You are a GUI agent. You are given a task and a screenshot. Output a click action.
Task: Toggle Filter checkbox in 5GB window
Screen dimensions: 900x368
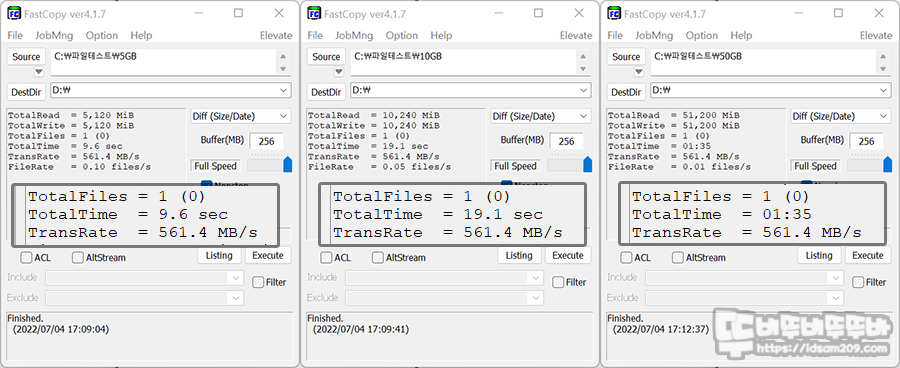258,282
